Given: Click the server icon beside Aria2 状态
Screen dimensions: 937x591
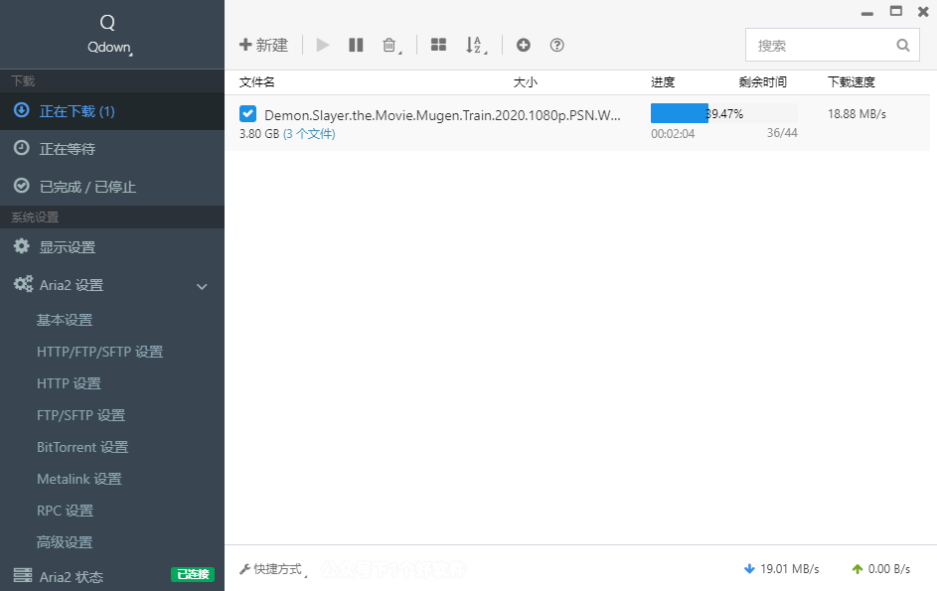Looking at the screenshot, I should 23,575.
